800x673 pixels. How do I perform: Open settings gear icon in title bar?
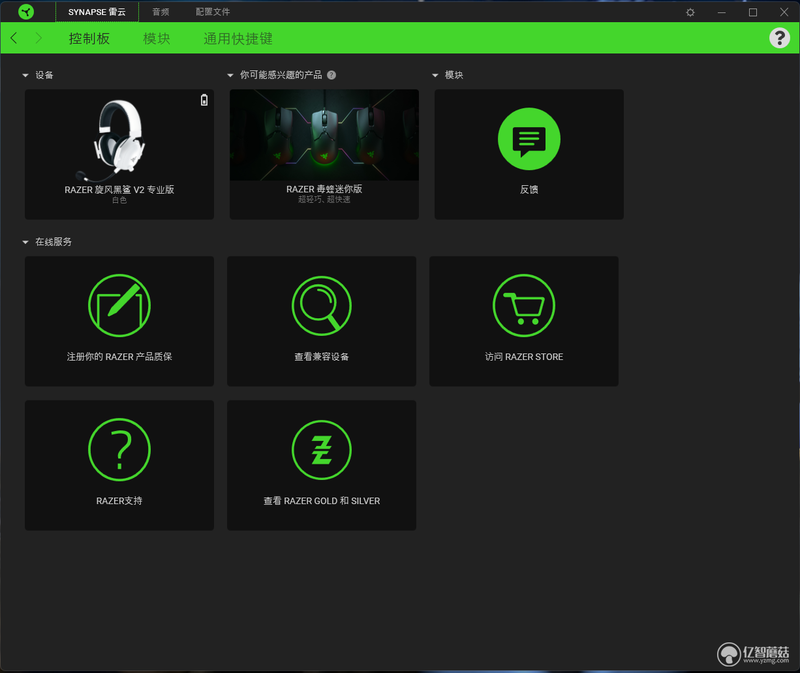pyautogui.click(x=690, y=12)
